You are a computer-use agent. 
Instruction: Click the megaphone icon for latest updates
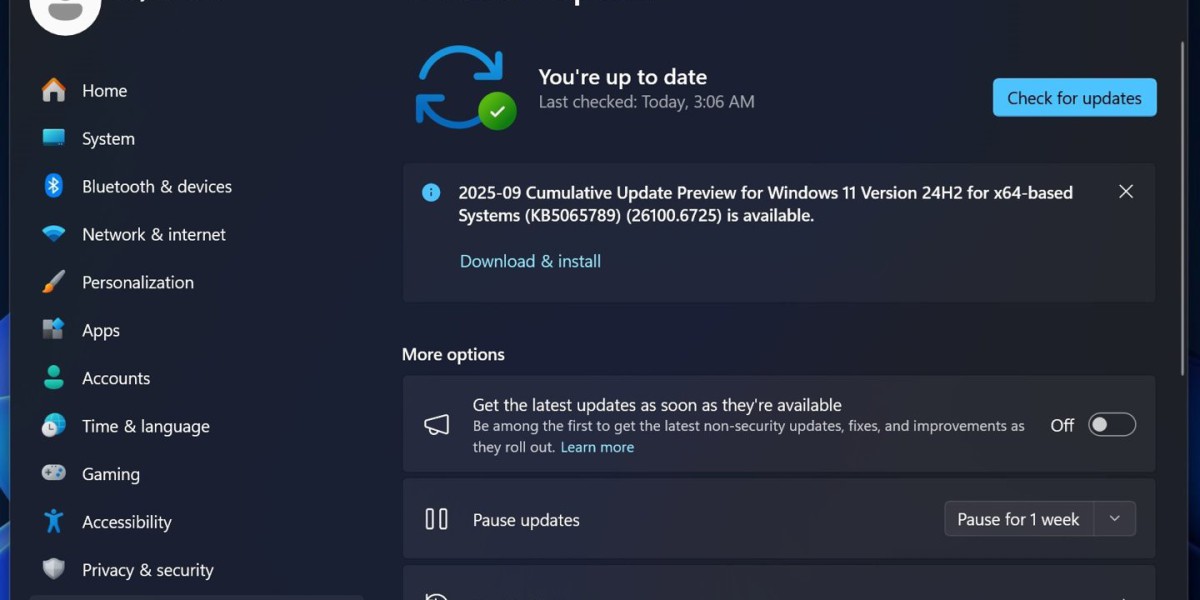437,425
